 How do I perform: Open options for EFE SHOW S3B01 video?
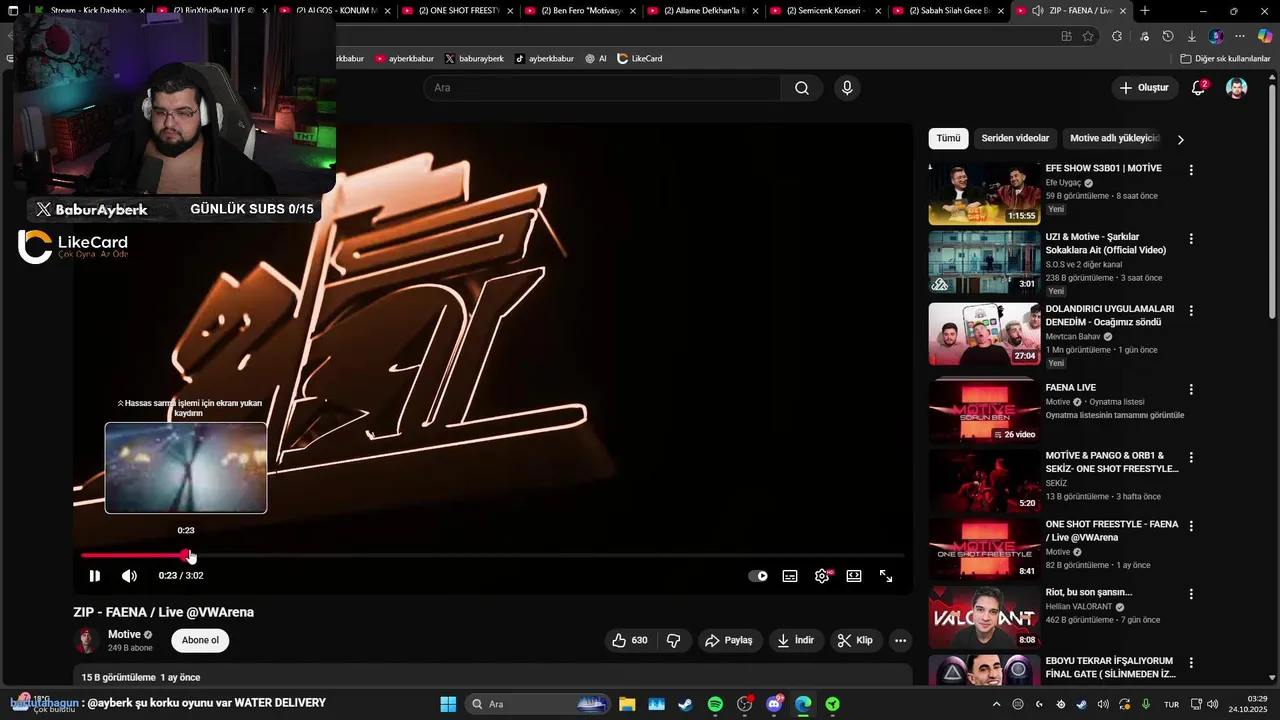point(1191,170)
